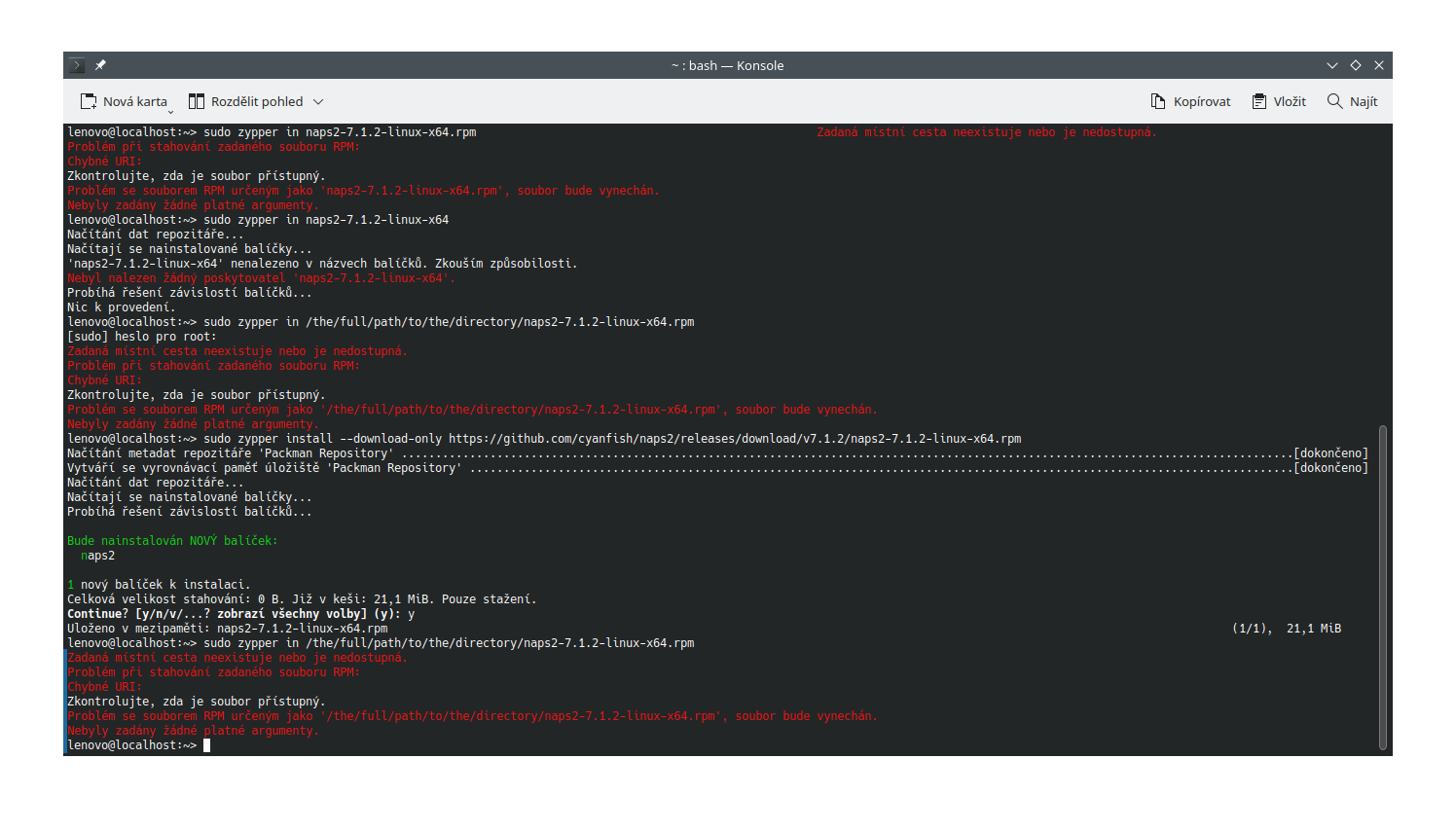Open the Konsole window menu icon
The height and width of the screenshot is (831, 1456).
78,65
